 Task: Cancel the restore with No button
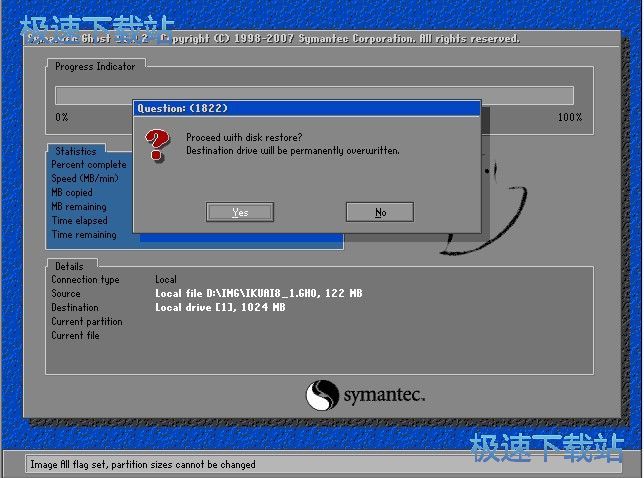pyautogui.click(x=380, y=212)
